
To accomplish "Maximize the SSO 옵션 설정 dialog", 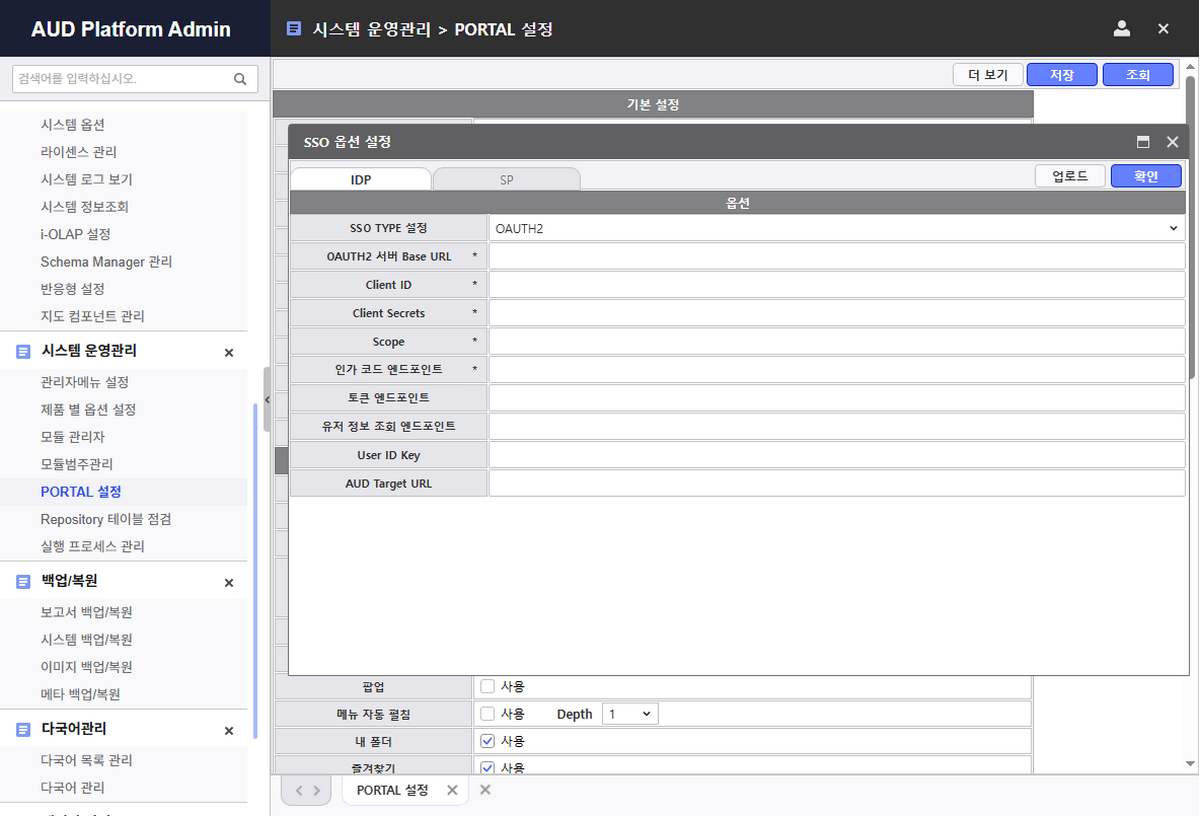I will (1143, 142).
